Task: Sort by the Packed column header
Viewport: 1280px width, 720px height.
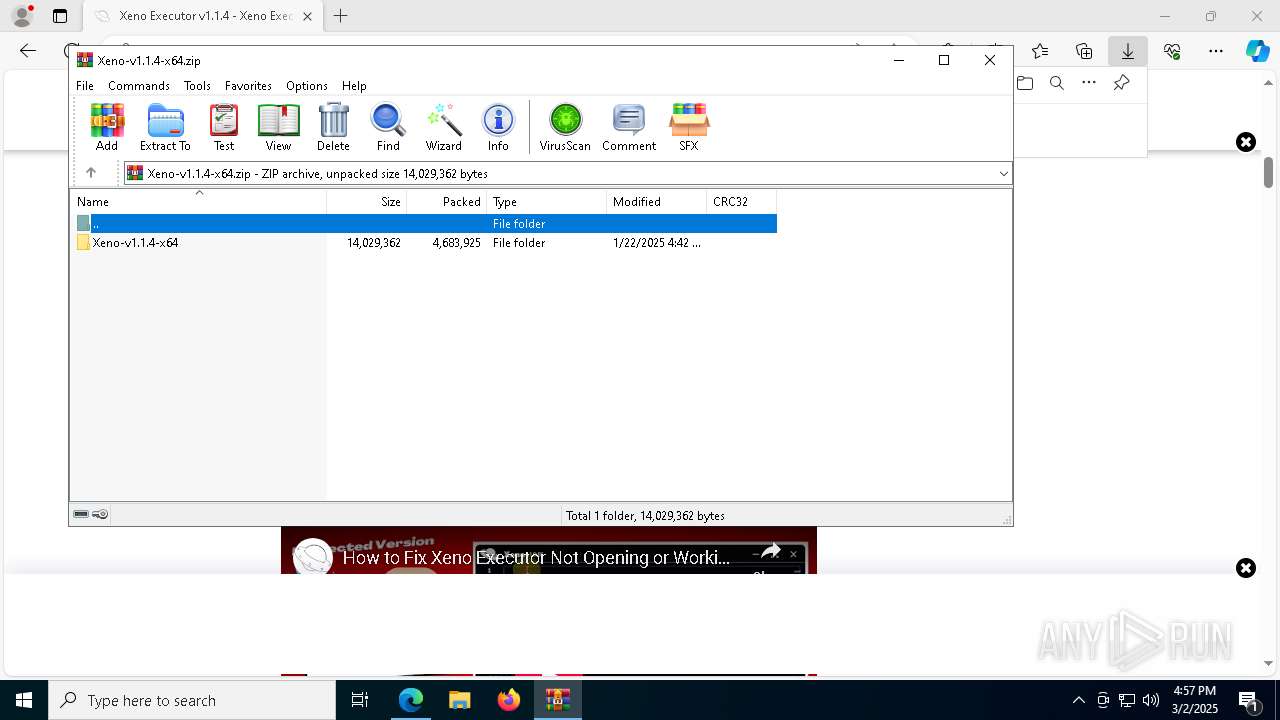Action: click(x=447, y=202)
